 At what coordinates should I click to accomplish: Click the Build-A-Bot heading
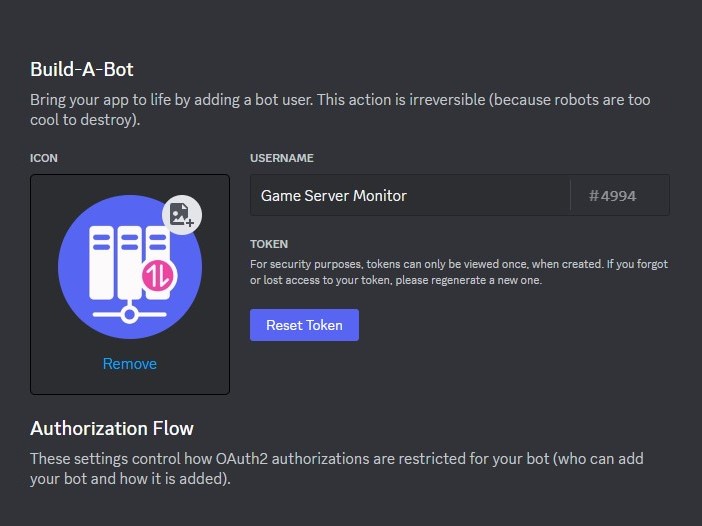tap(82, 69)
